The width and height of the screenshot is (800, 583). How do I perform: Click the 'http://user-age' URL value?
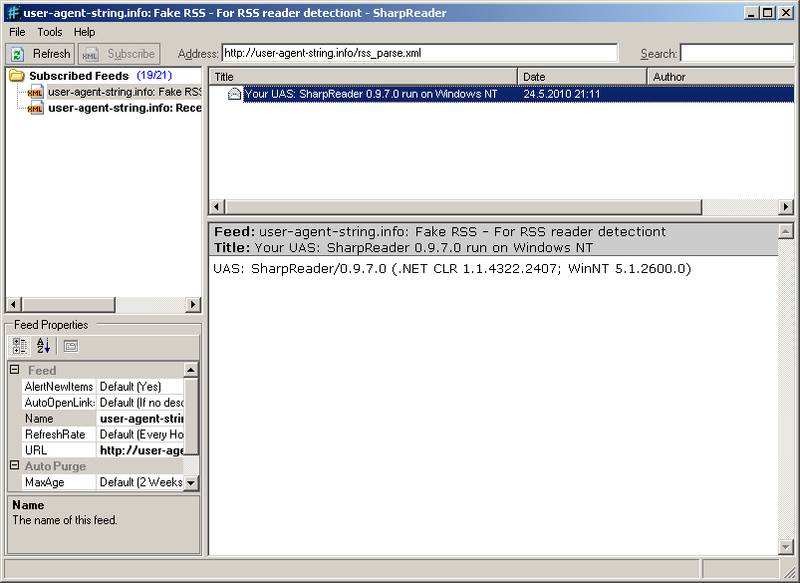pyautogui.click(x=141, y=450)
